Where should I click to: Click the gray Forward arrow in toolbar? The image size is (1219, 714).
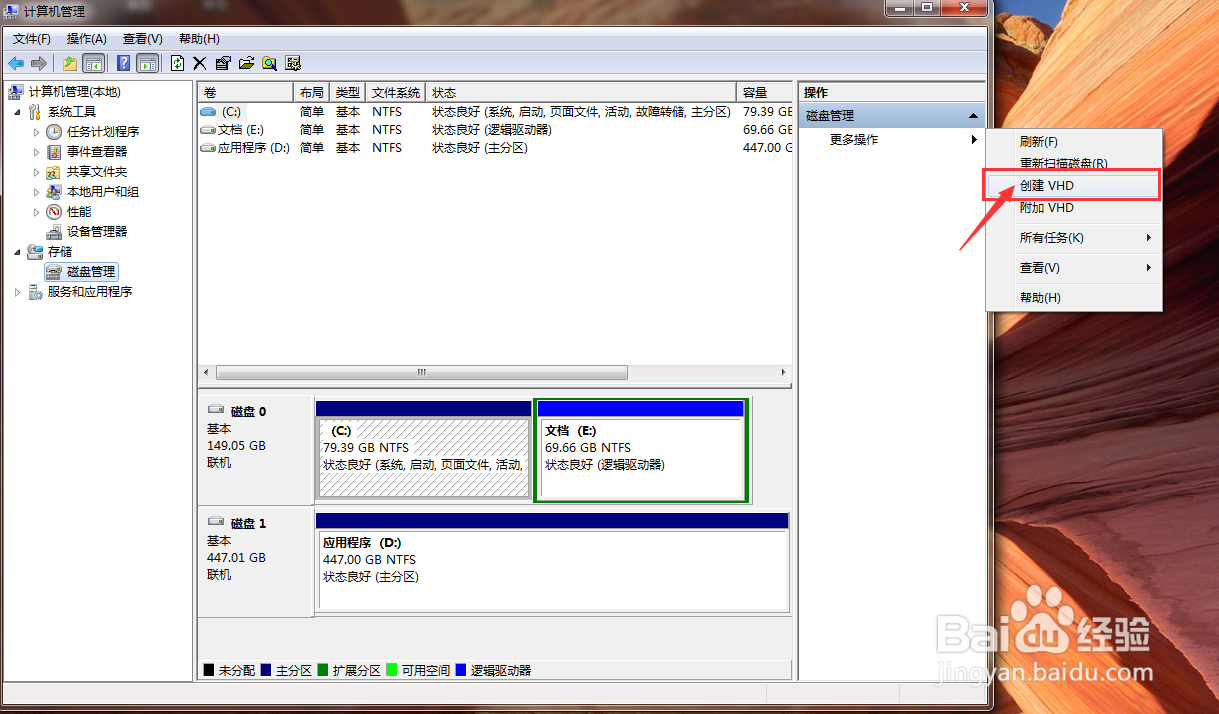(x=39, y=63)
